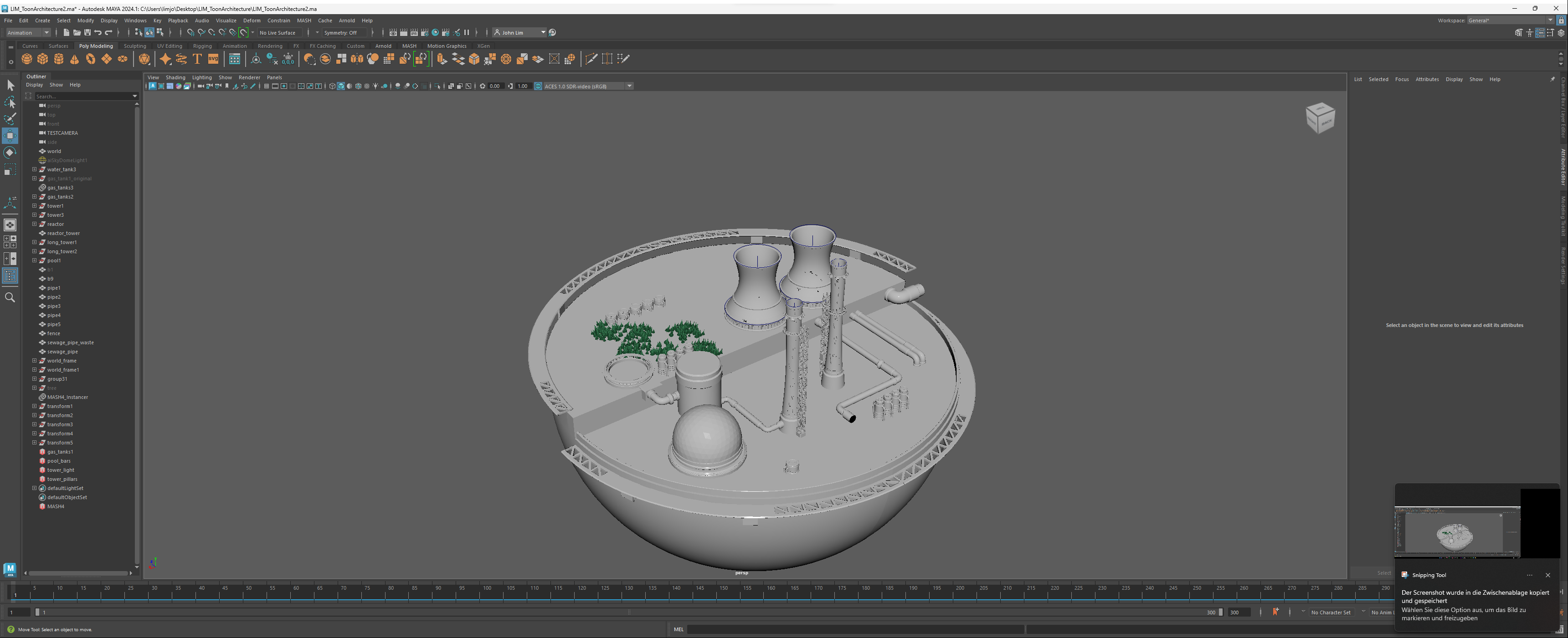The image size is (1568, 638).
Task: Click the toolbox search magnifier icon
Action: pyautogui.click(x=10, y=297)
